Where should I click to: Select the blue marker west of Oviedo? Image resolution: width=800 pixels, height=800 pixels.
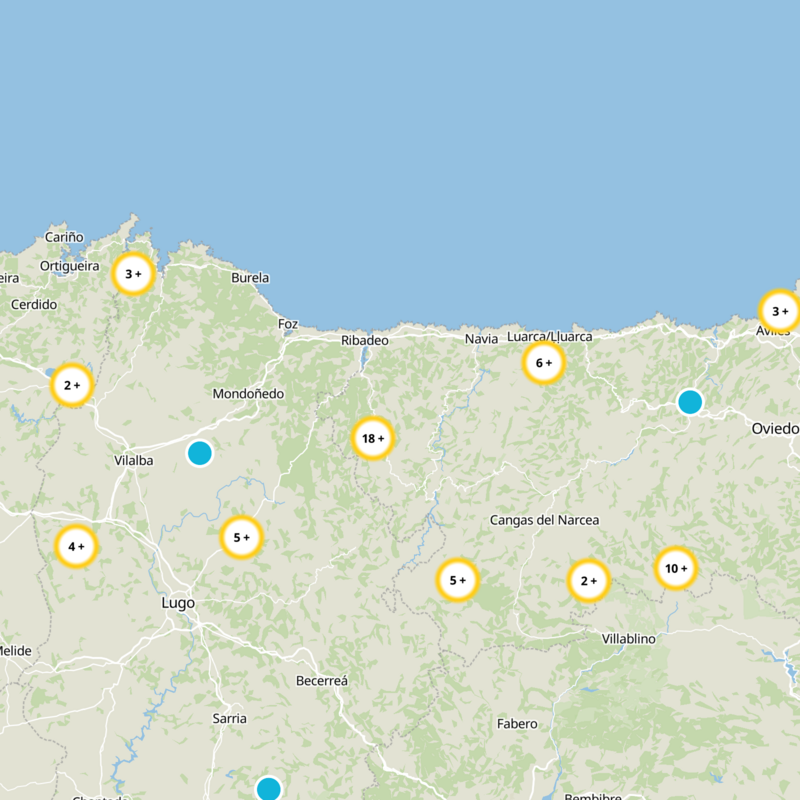(690, 402)
